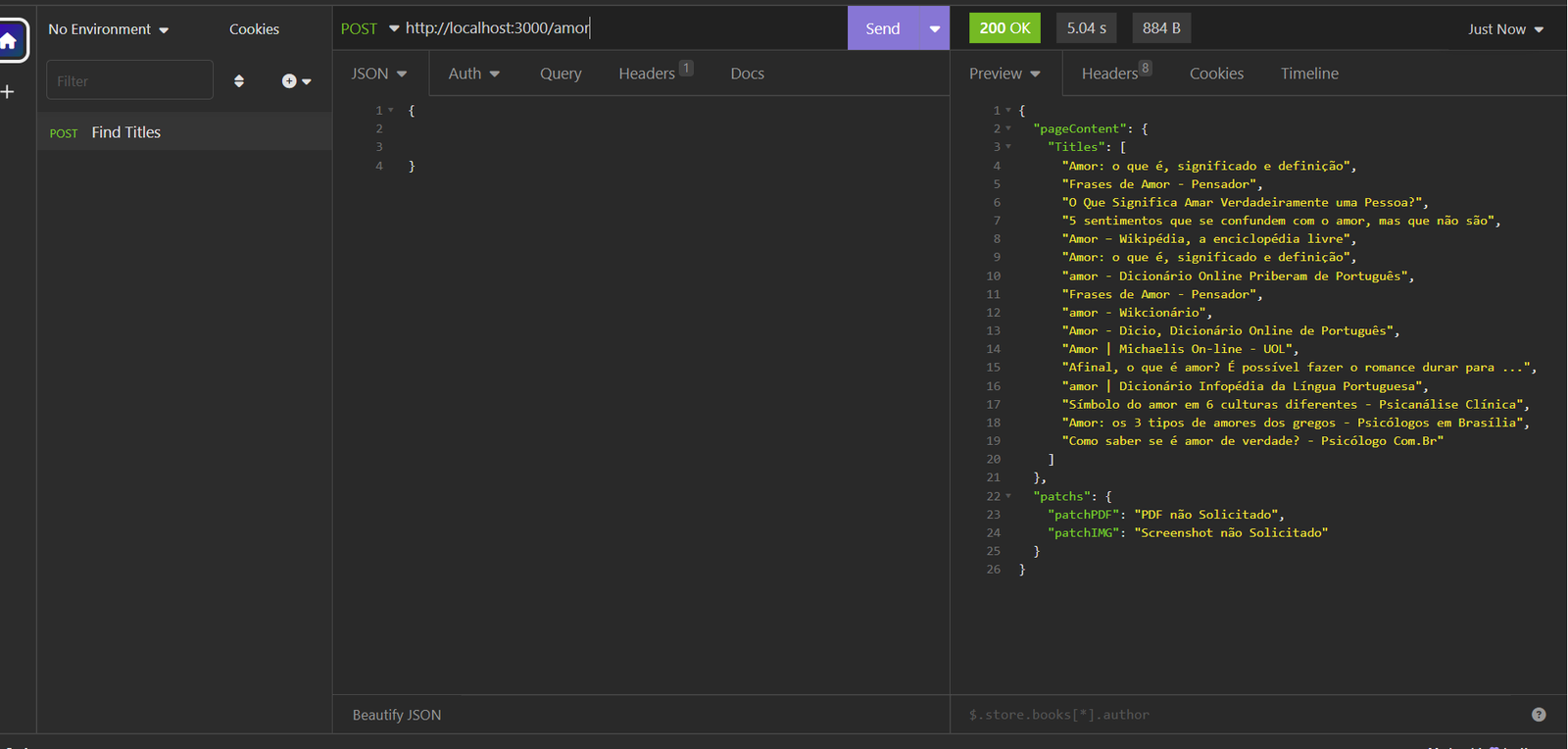This screenshot has height=749, width=1568.
Task: Open the No Environment dropdown
Action: click(x=109, y=29)
